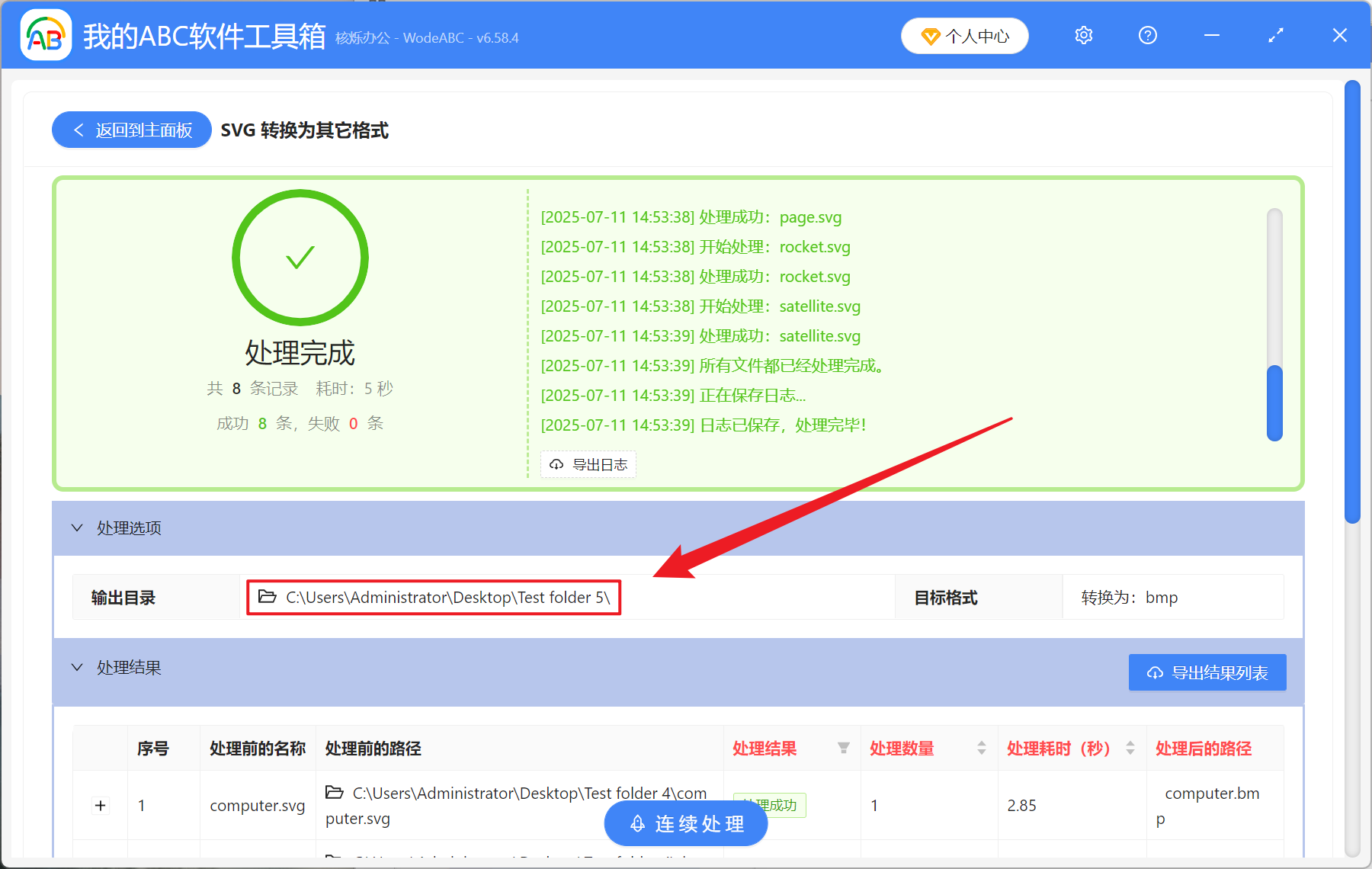Click the folder icon in the 输出目录 field
The width and height of the screenshot is (1372, 869).
tap(264, 598)
